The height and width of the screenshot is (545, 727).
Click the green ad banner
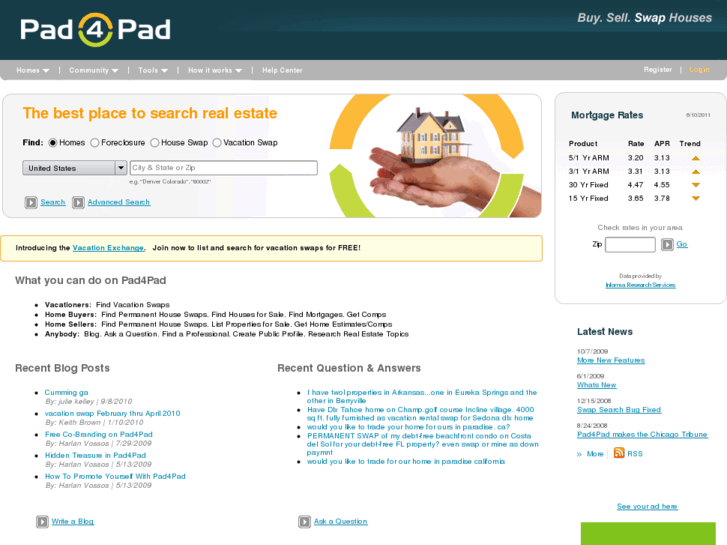(648, 533)
